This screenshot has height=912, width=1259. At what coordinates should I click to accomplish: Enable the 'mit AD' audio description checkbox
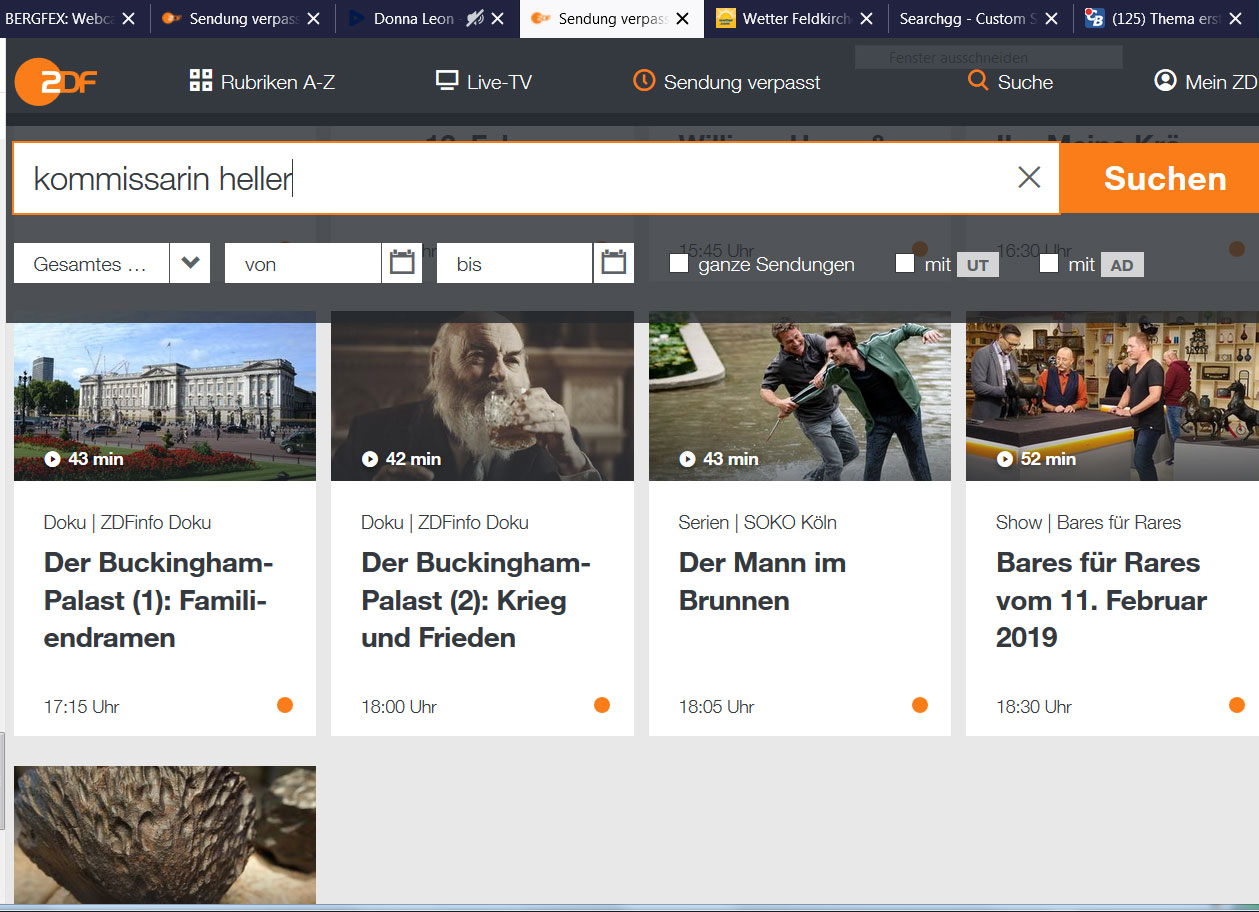tap(1049, 264)
